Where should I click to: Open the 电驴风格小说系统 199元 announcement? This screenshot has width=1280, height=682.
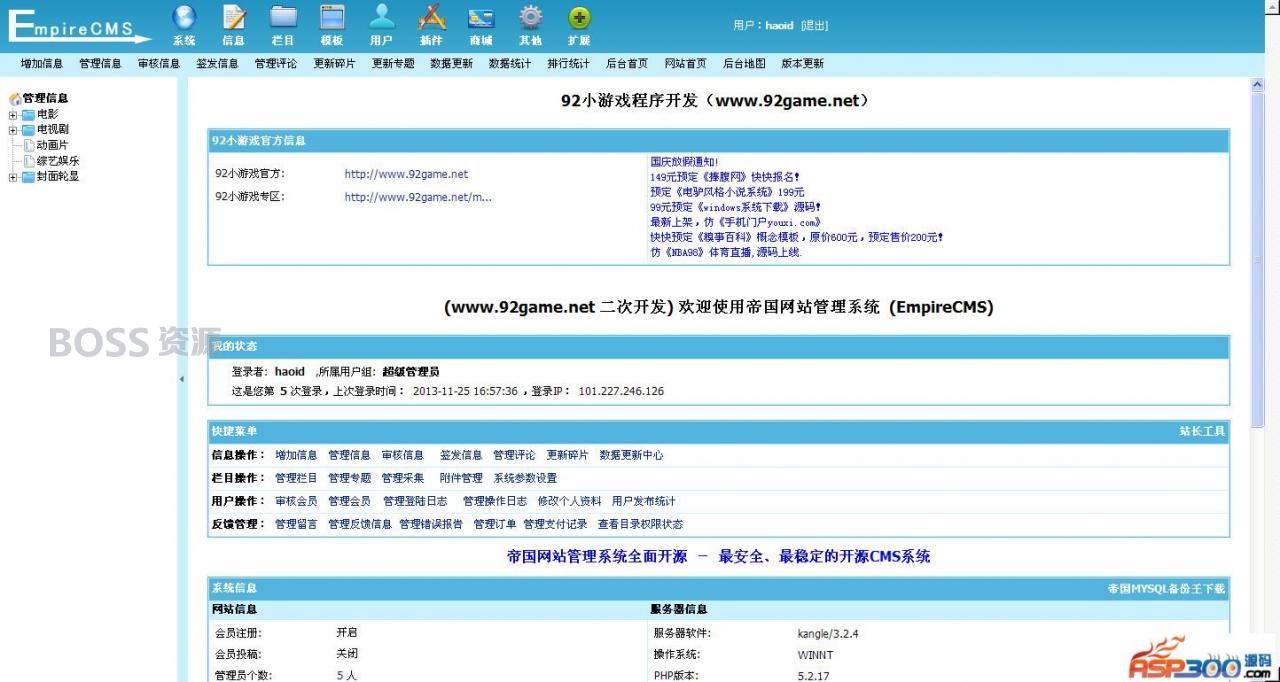click(x=727, y=192)
